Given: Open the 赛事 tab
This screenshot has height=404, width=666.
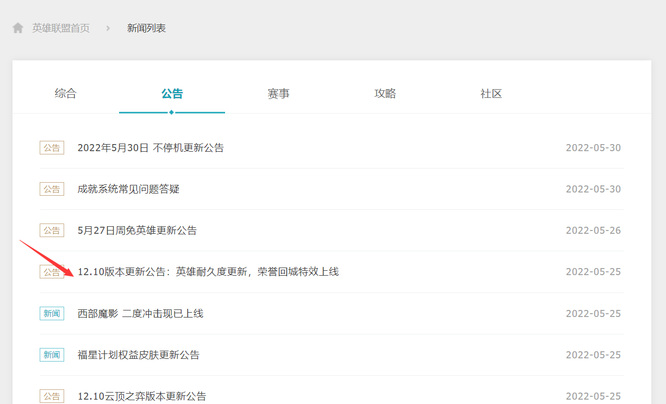Looking at the screenshot, I should pyautogui.click(x=278, y=93).
